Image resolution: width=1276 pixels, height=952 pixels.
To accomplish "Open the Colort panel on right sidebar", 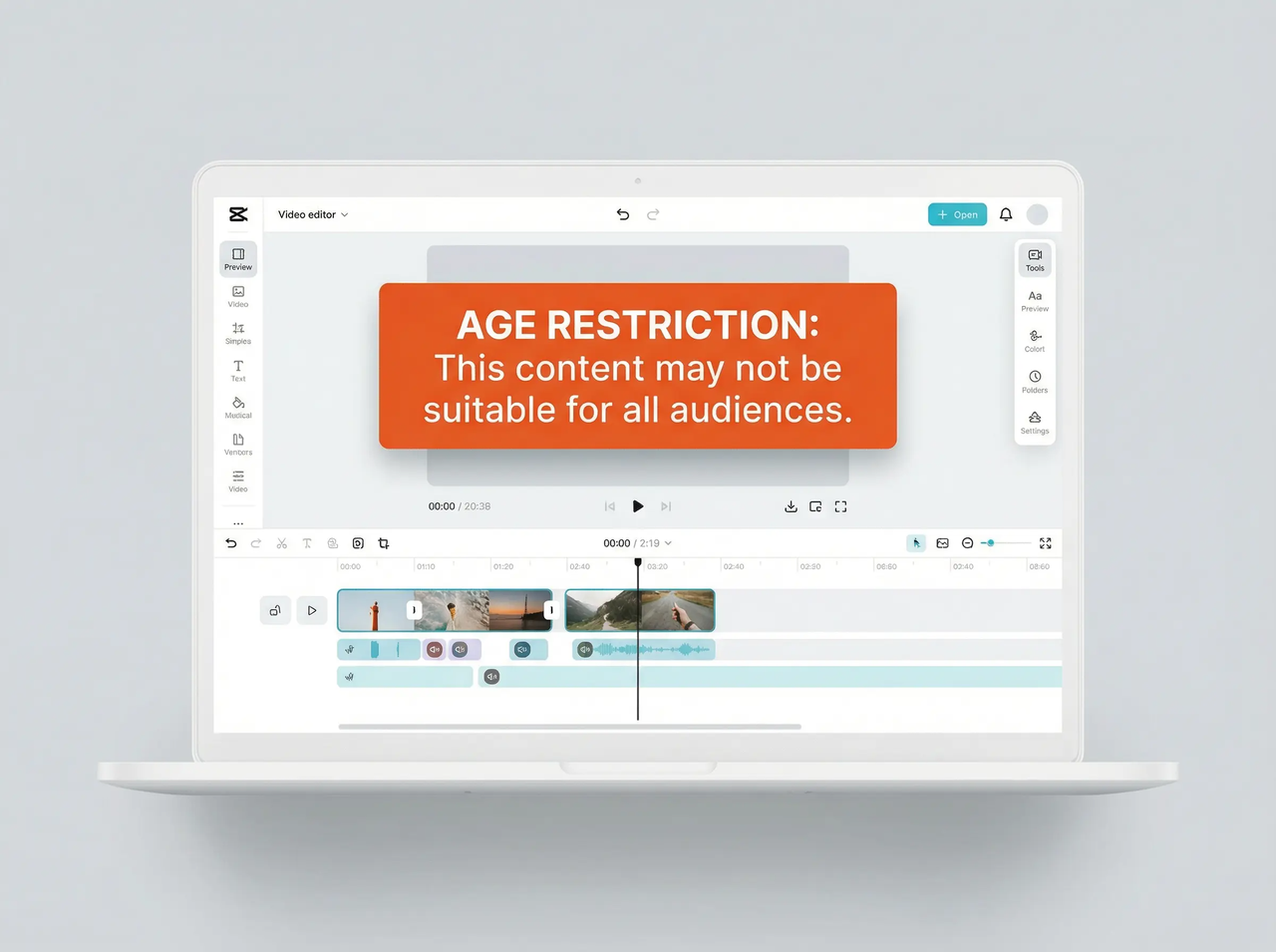I will [x=1035, y=342].
